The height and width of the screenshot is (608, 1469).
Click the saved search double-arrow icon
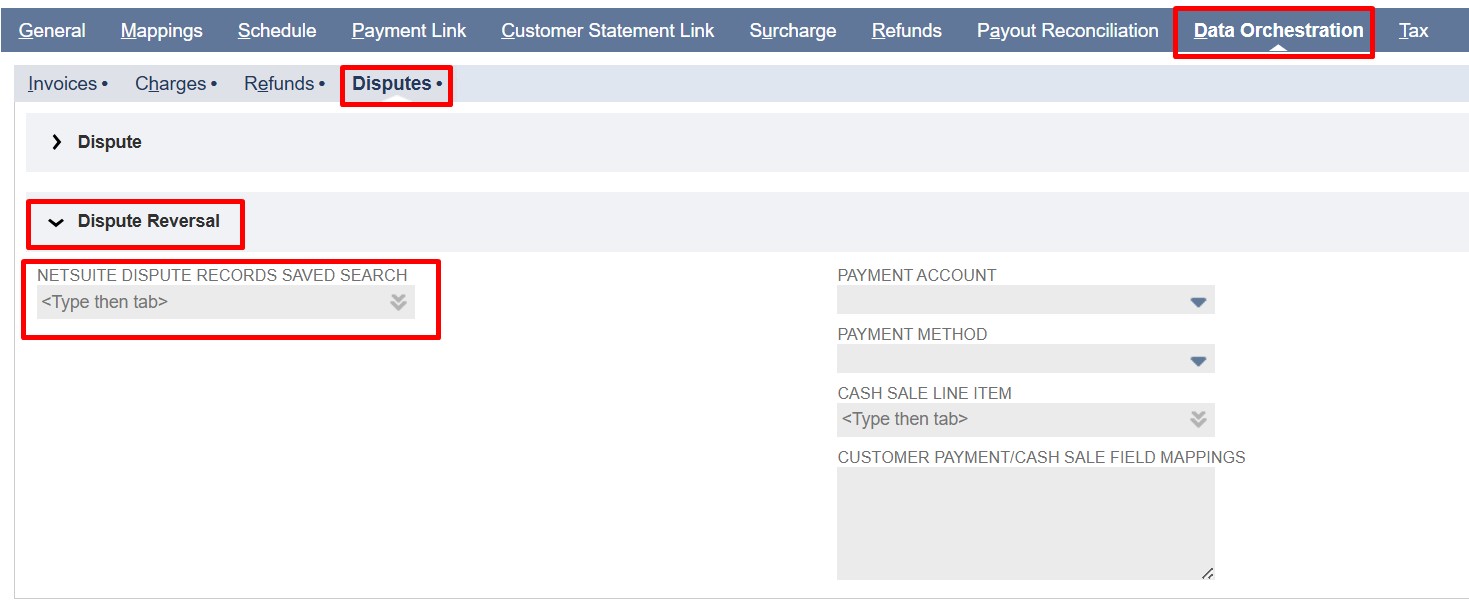[x=398, y=302]
